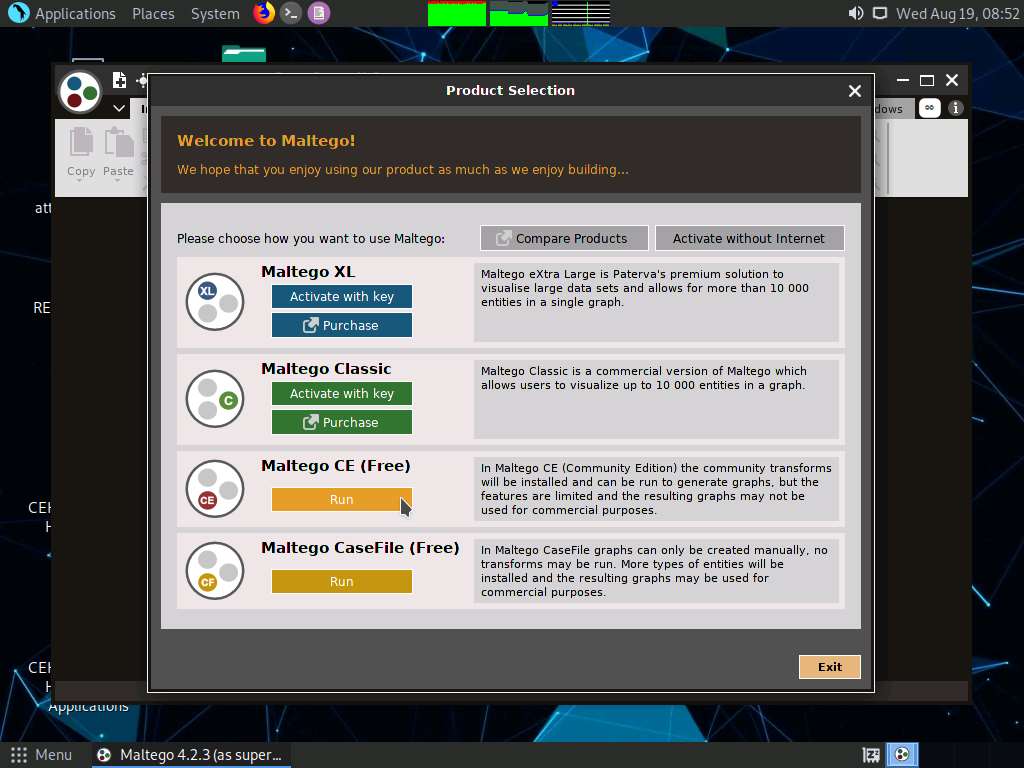Open the text editor launcher in the panel
Image resolution: width=1024 pixels, height=768 pixels.
[x=319, y=13]
